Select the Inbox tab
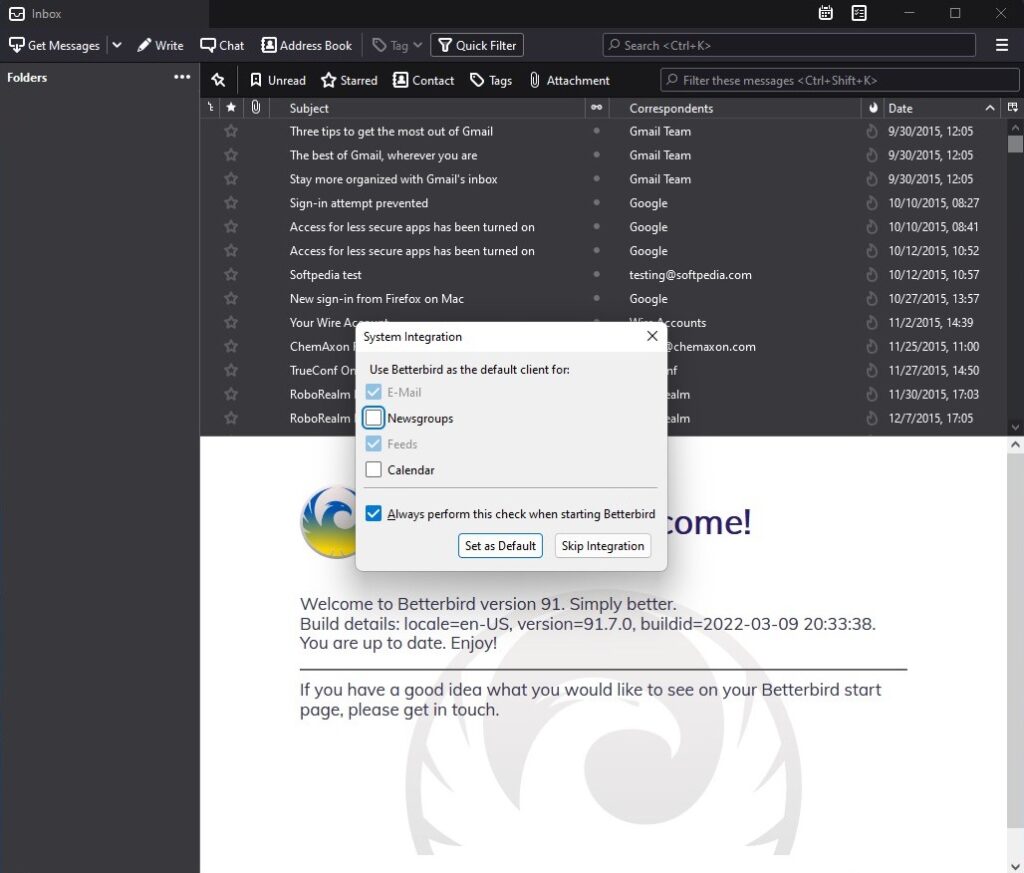 pyautogui.click(x=37, y=13)
